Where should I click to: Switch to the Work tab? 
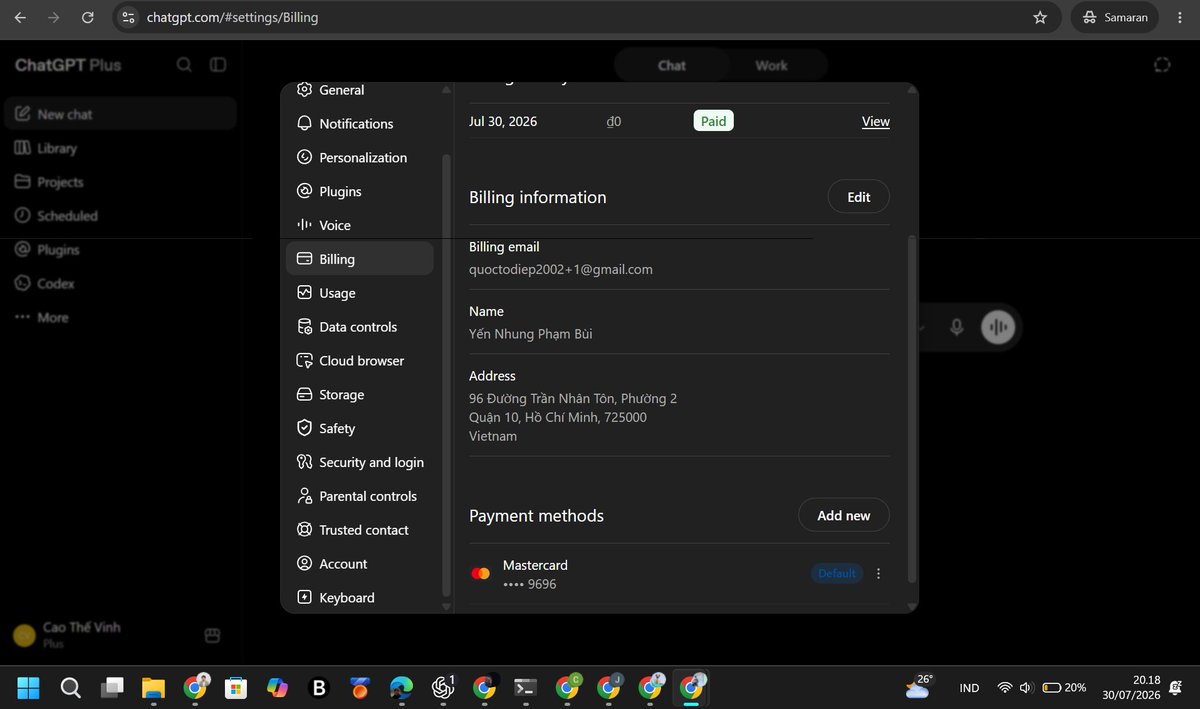click(x=771, y=65)
